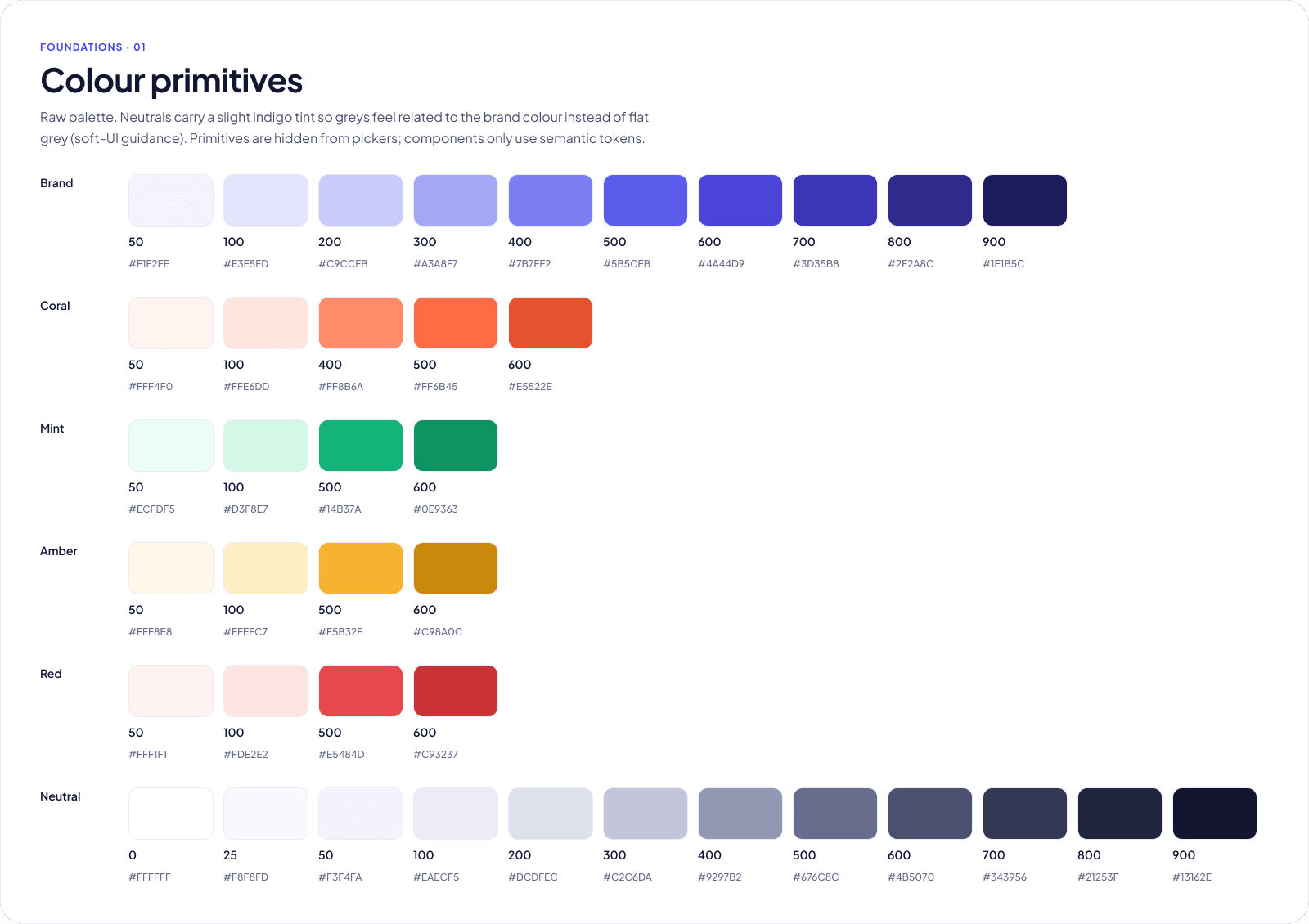Choose the Brand 300 swatch
Image resolution: width=1309 pixels, height=924 pixels.
pyautogui.click(x=456, y=200)
